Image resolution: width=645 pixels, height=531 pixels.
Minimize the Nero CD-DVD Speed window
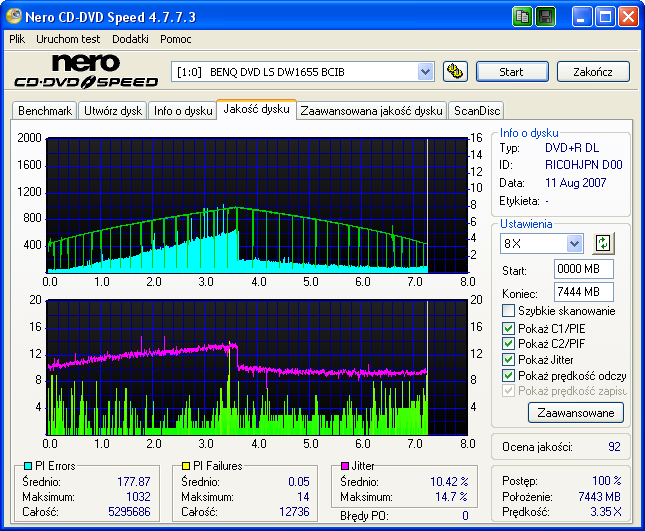pos(581,17)
